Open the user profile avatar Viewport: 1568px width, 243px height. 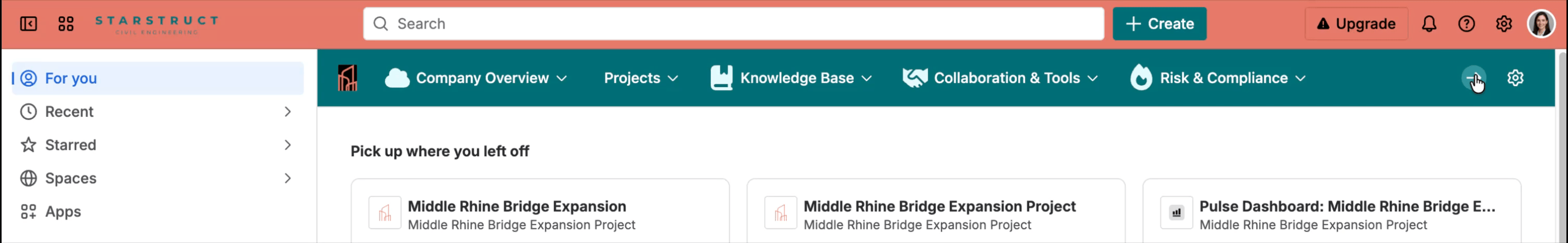[x=1540, y=24]
